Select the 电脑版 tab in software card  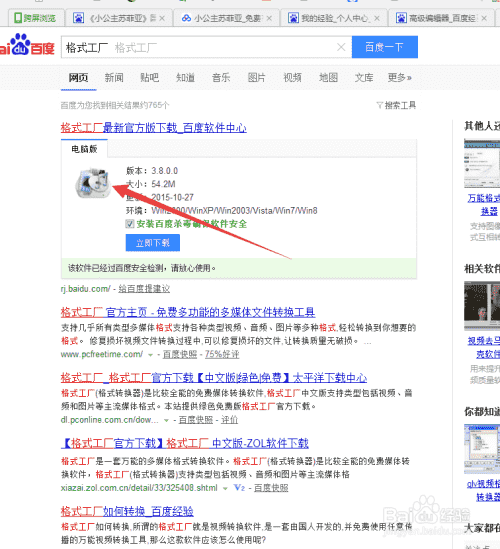coord(84,149)
